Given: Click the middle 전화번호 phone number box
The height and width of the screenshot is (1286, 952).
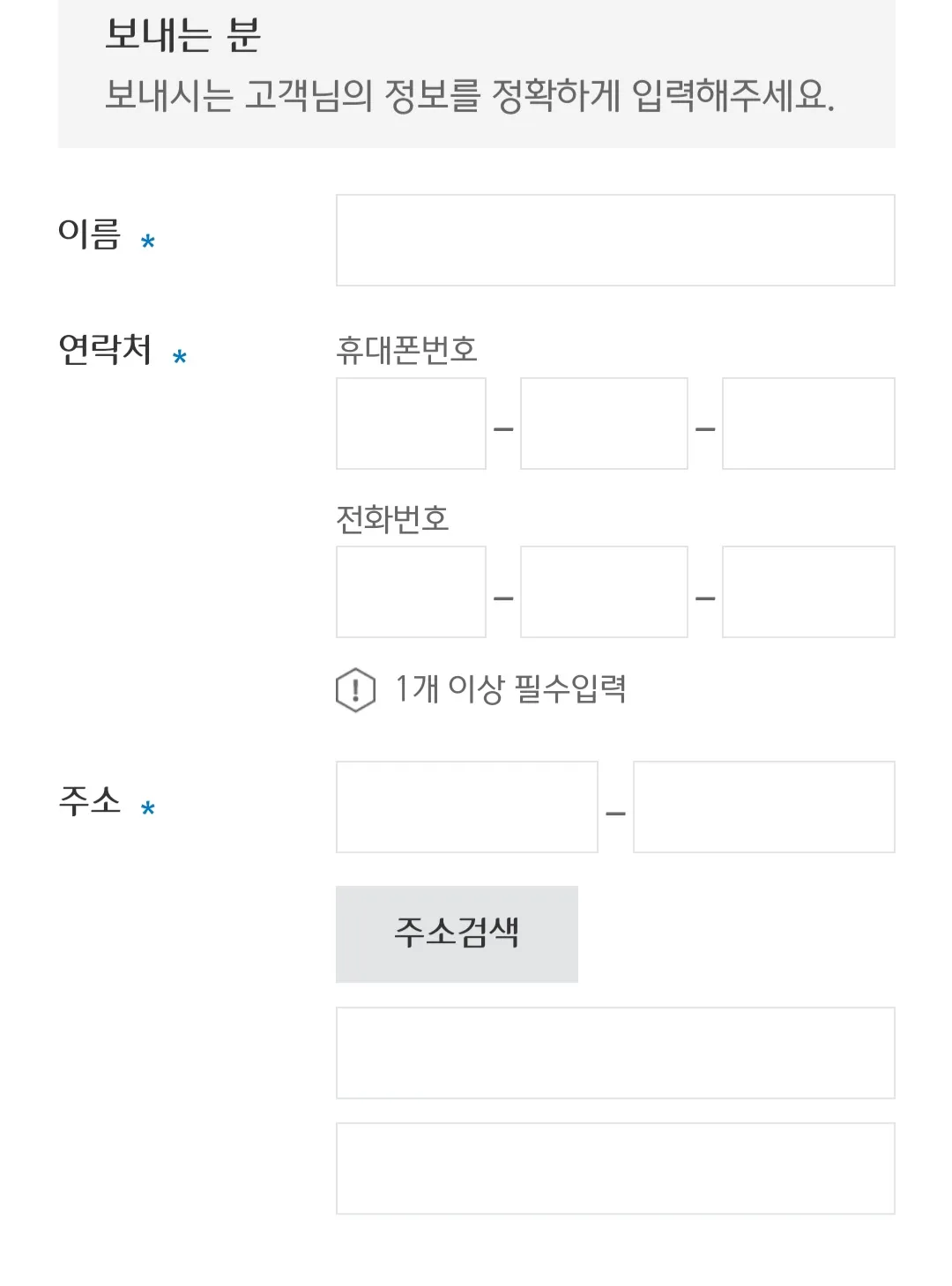Looking at the screenshot, I should (605, 591).
